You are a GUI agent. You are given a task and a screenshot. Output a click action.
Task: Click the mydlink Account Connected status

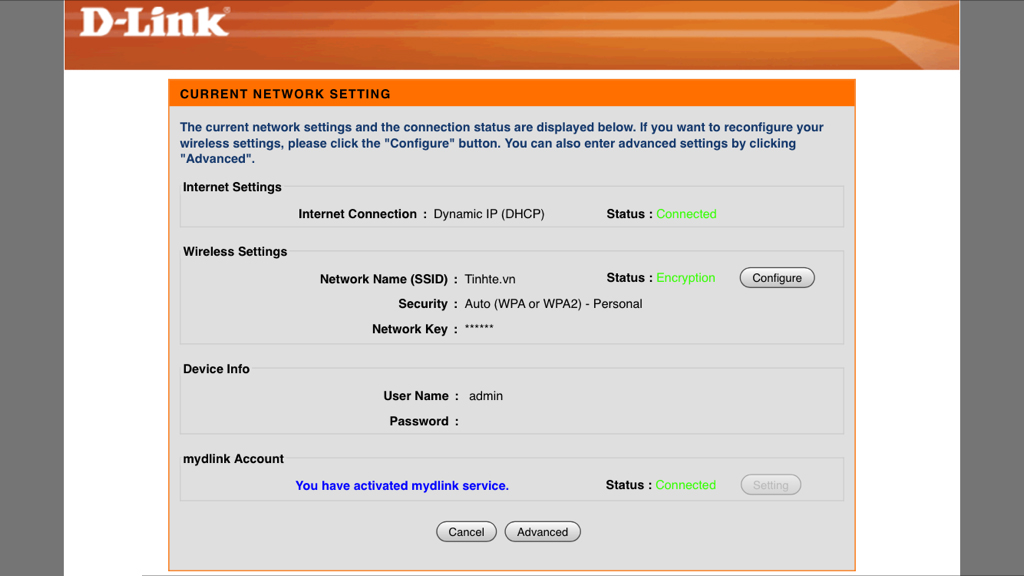tap(685, 485)
